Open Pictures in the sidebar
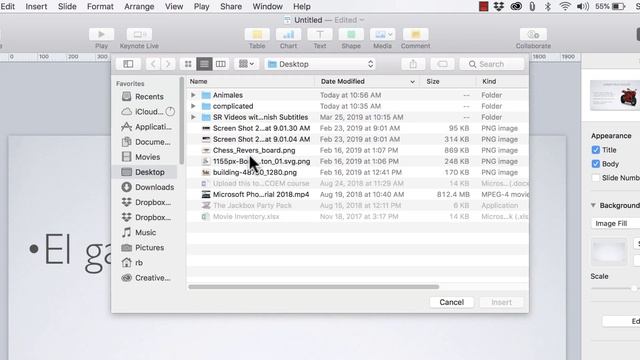 (x=143, y=248)
